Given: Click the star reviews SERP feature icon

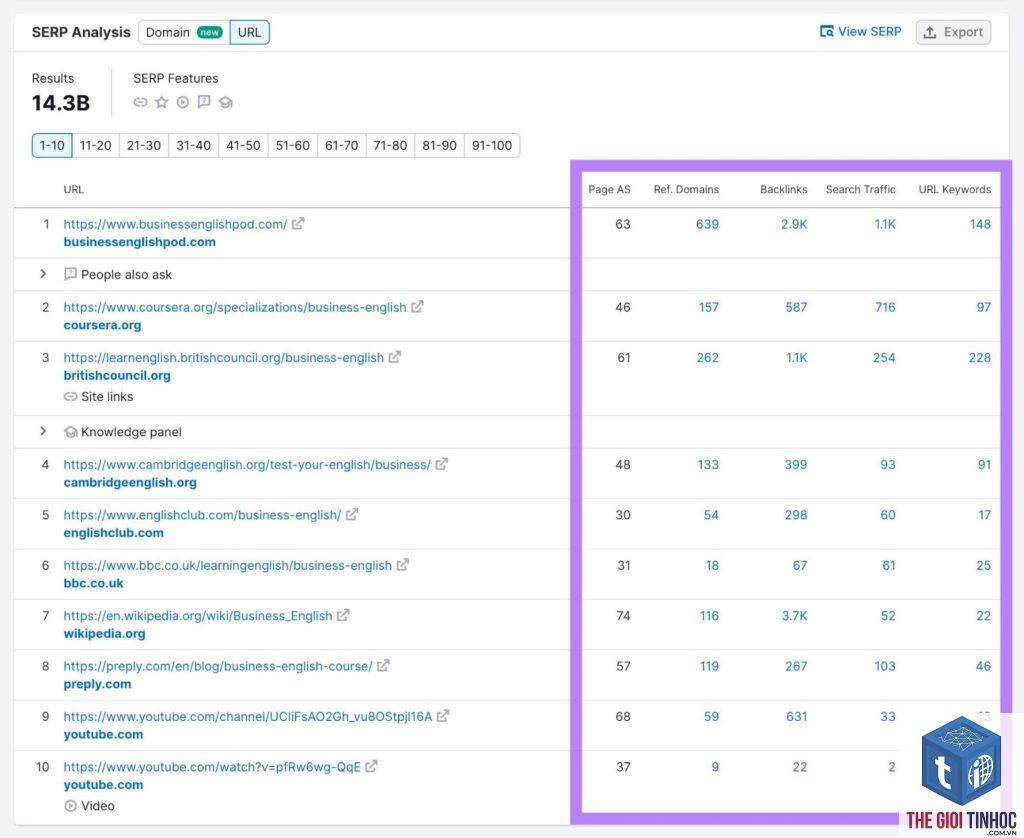Looking at the screenshot, I should 161,102.
